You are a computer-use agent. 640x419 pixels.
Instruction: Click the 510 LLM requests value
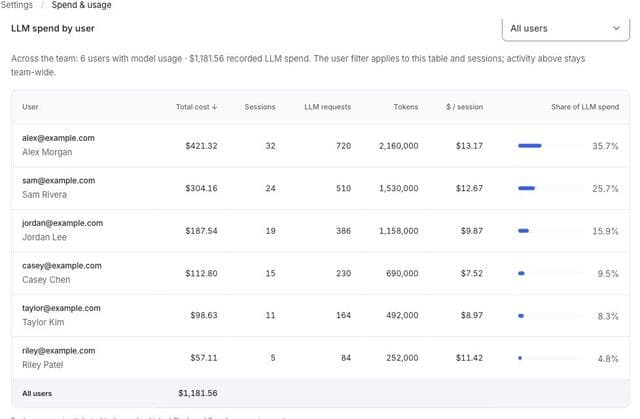343,188
